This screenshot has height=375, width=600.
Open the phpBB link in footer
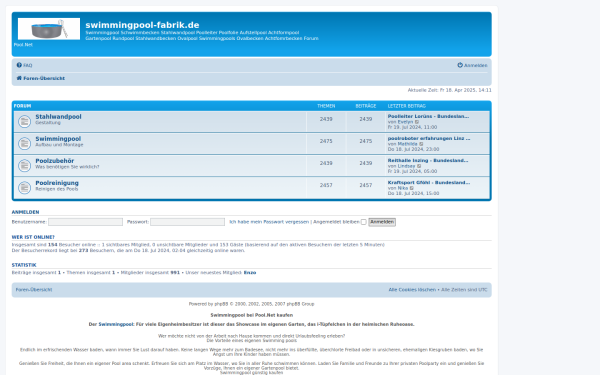221,304
